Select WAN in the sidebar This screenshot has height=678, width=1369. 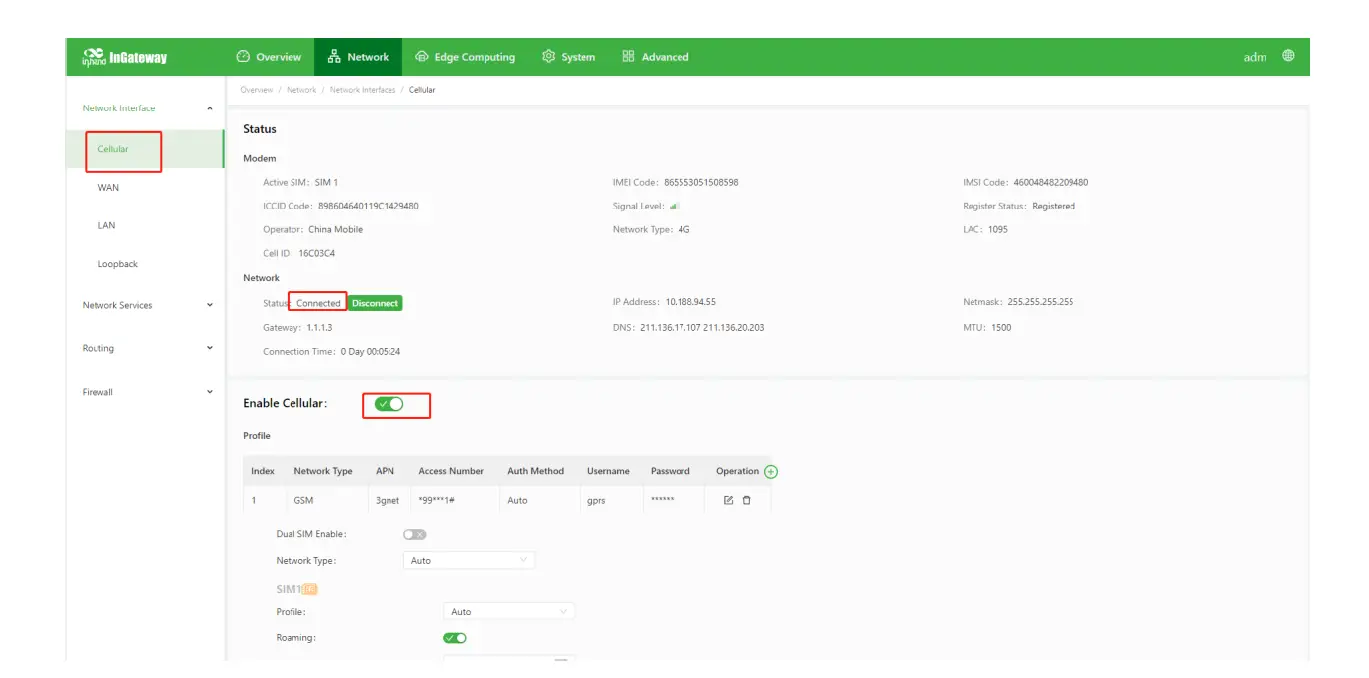pyautogui.click(x=108, y=188)
